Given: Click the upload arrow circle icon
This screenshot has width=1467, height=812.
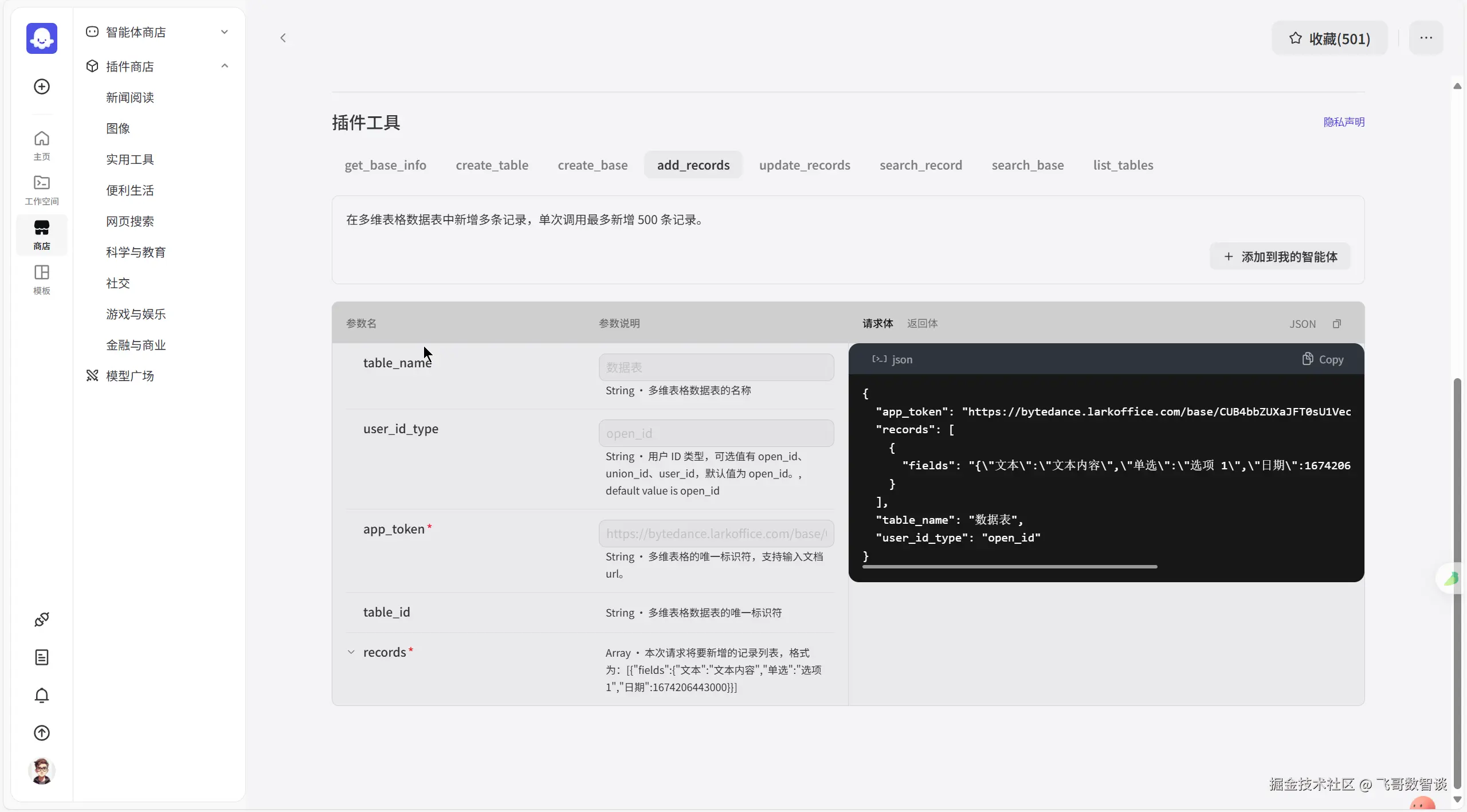Looking at the screenshot, I should click(42, 733).
